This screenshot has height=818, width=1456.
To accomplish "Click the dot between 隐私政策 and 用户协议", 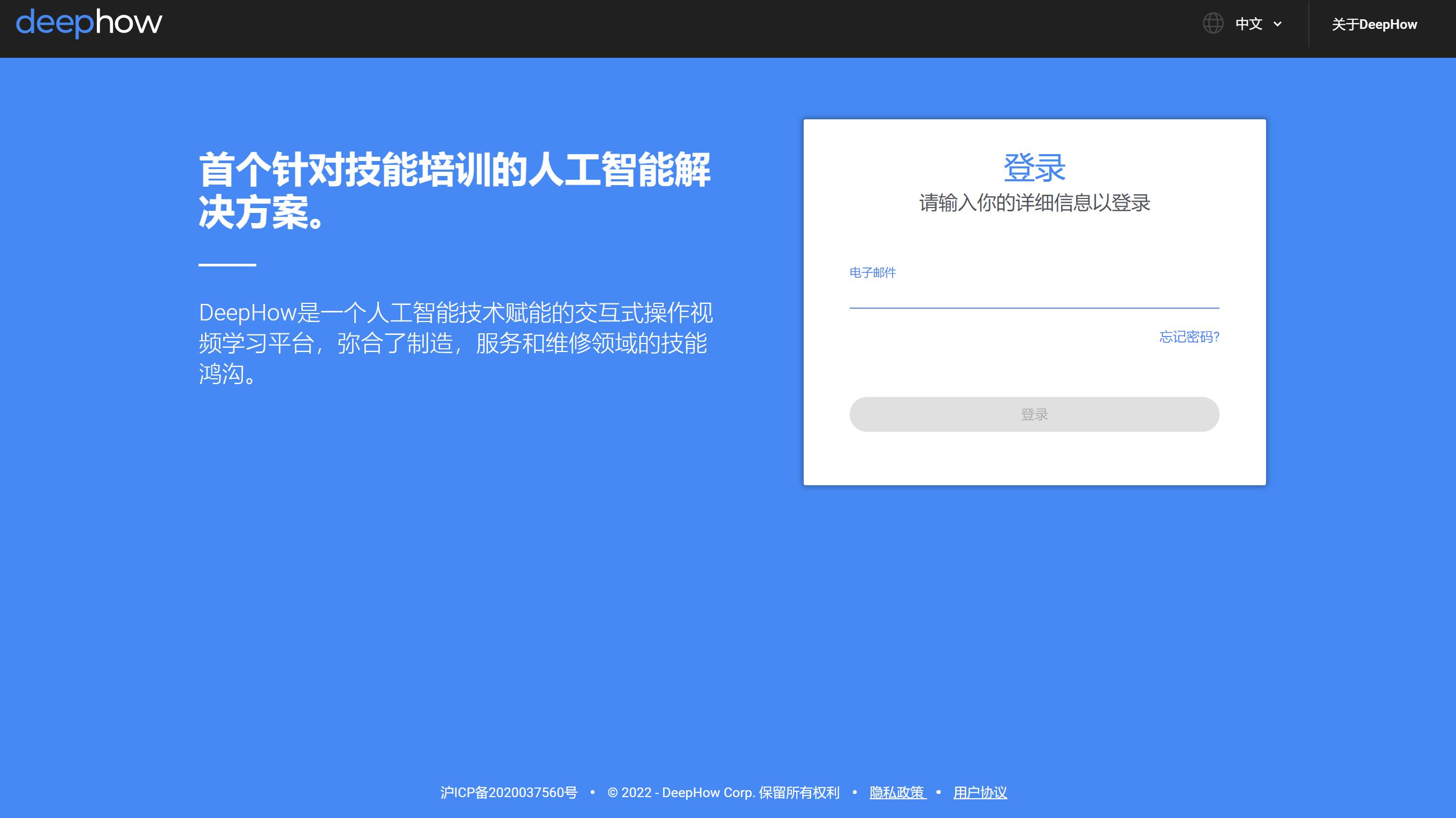I will point(938,792).
